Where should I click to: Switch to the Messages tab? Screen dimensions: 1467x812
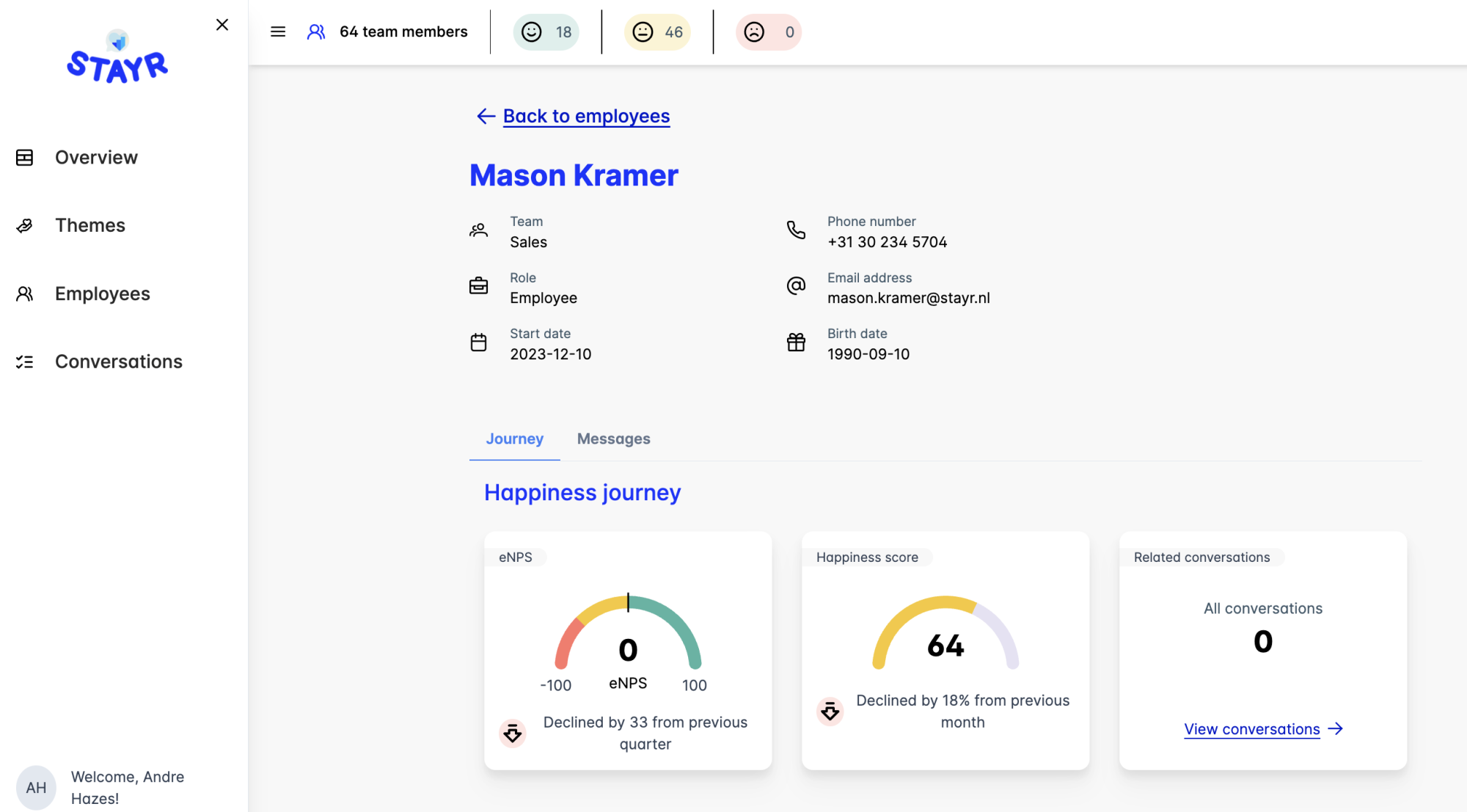click(613, 439)
